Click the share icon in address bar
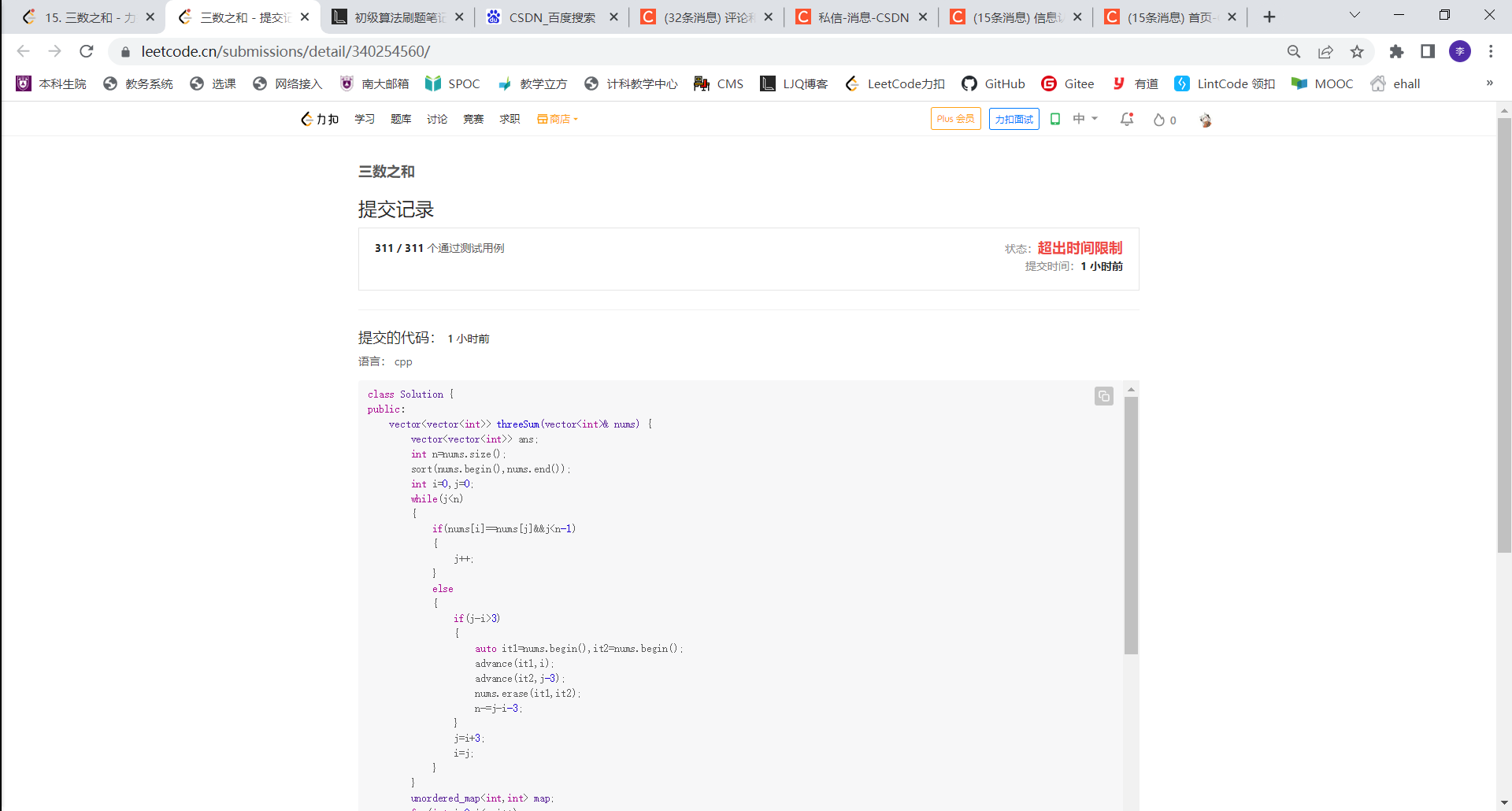This screenshot has width=1512, height=811. pyautogui.click(x=1326, y=52)
